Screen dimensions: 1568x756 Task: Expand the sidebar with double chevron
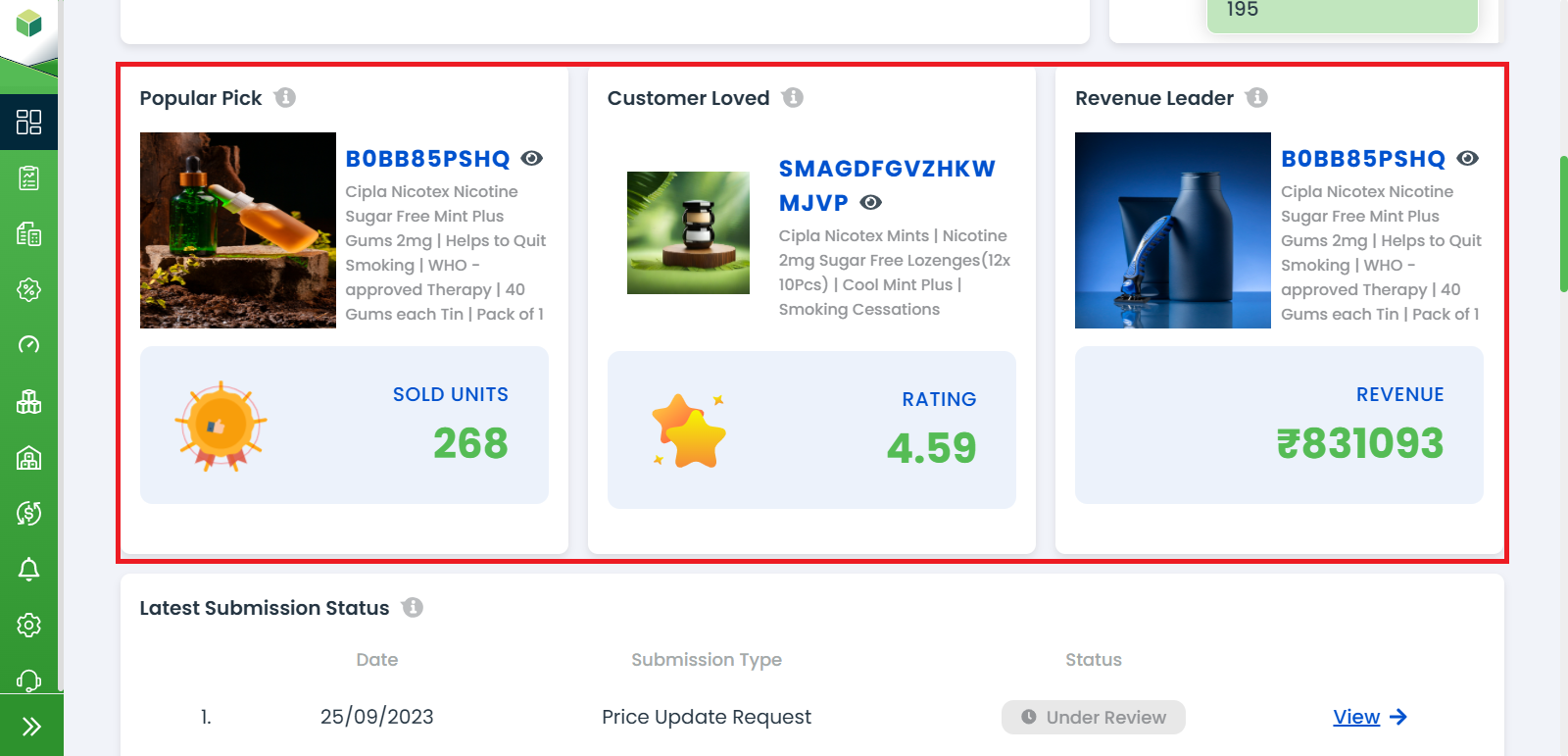point(31,726)
